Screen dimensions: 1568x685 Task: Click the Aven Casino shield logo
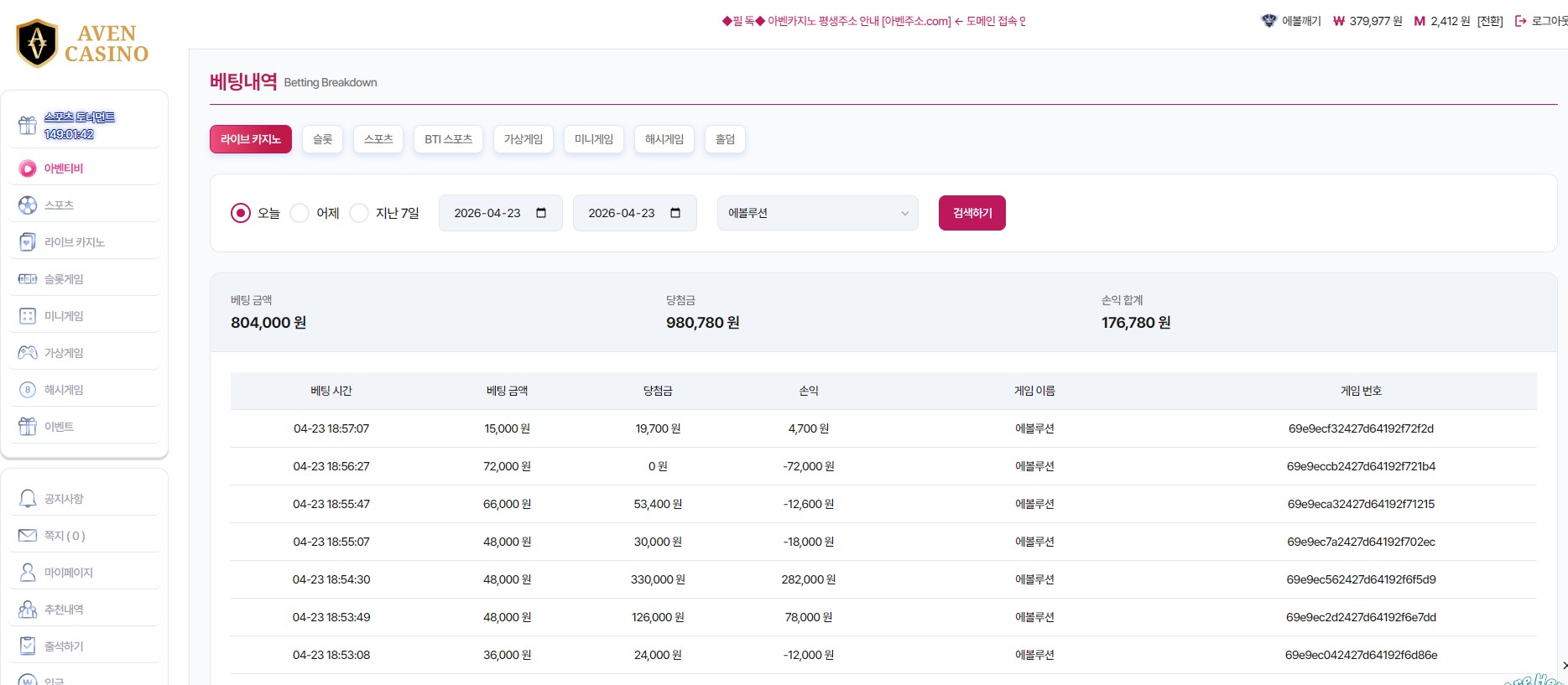coord(37,43)
